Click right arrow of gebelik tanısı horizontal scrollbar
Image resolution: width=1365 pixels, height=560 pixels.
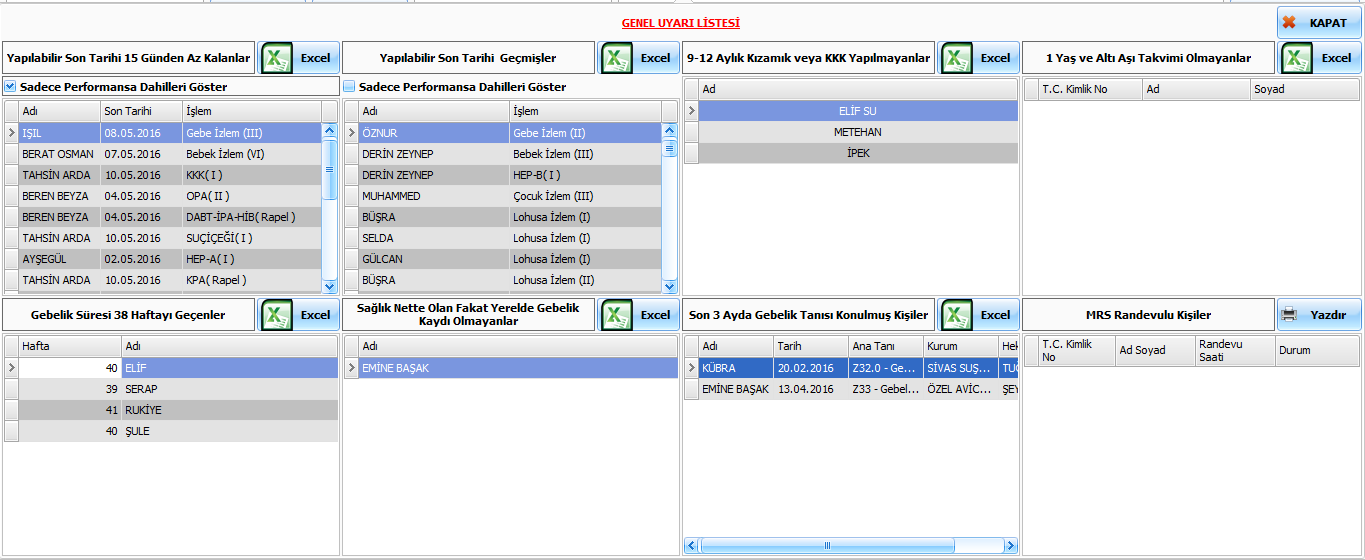pyautogui.click(x=1010, y=546)
